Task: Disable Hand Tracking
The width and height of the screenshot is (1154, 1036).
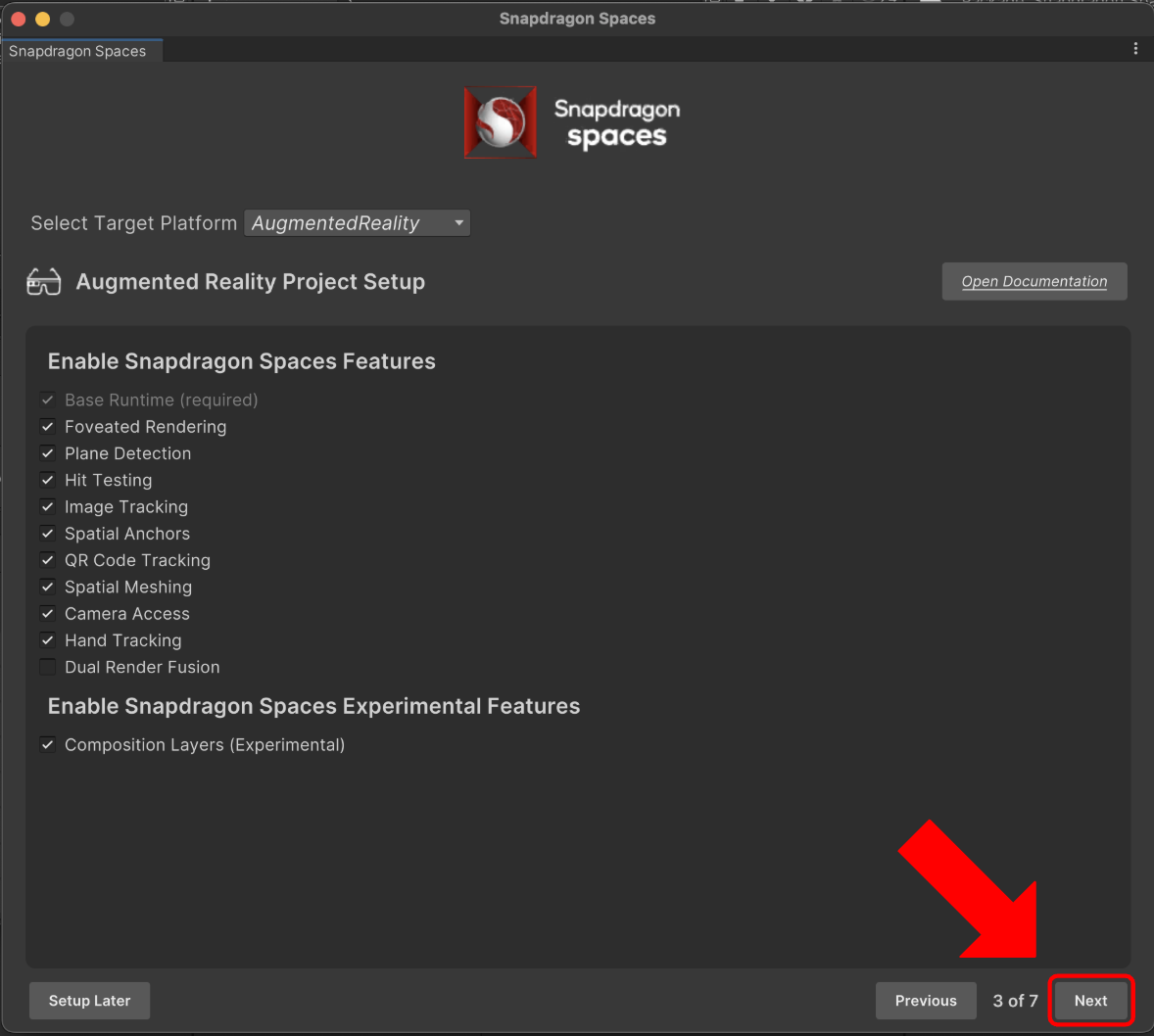Action: [x=48, y=640]
